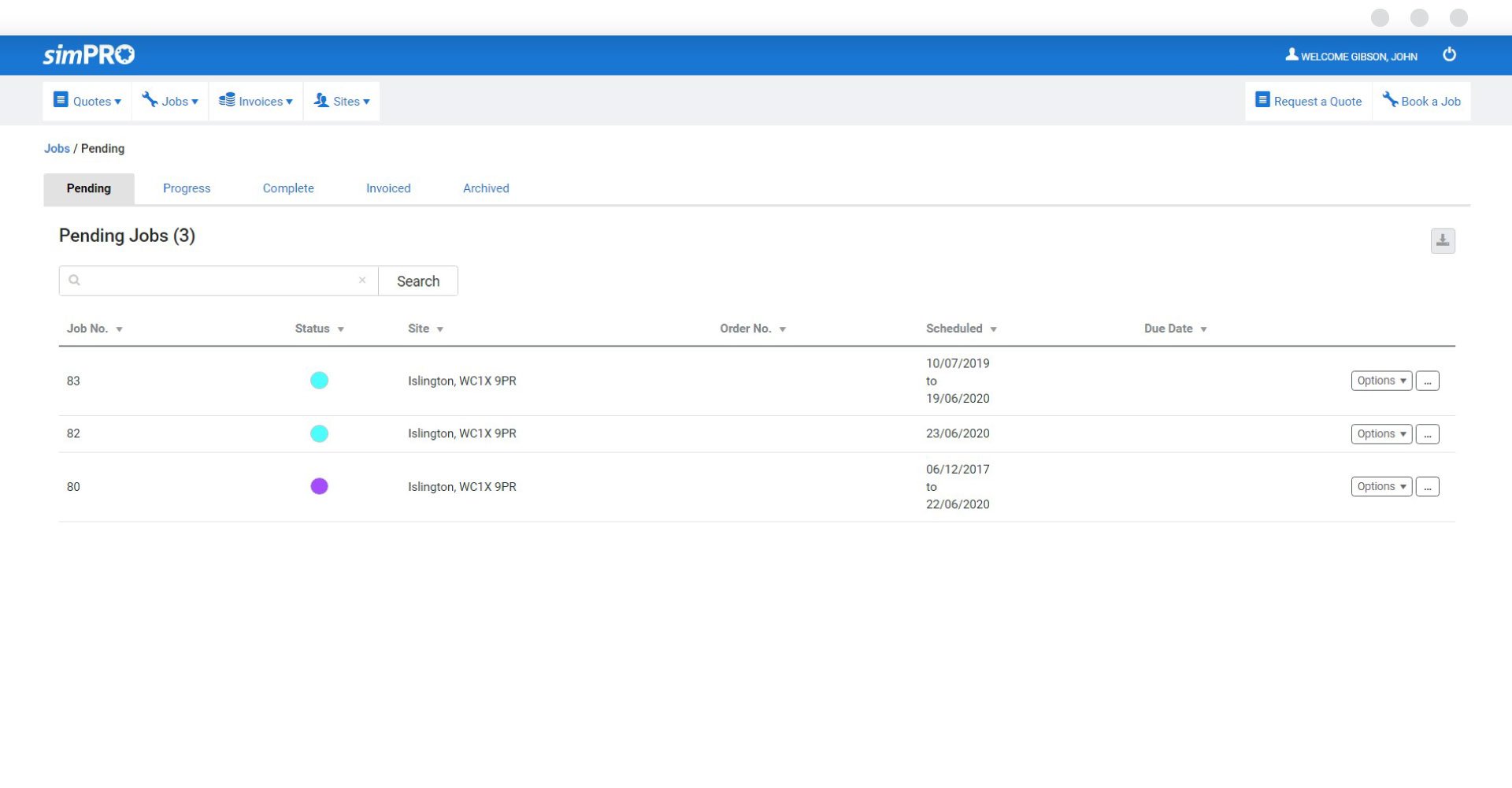This screenshot has height=788, width=1512.
Task: Click the Sites people icon
Action: tap(321, 100)
